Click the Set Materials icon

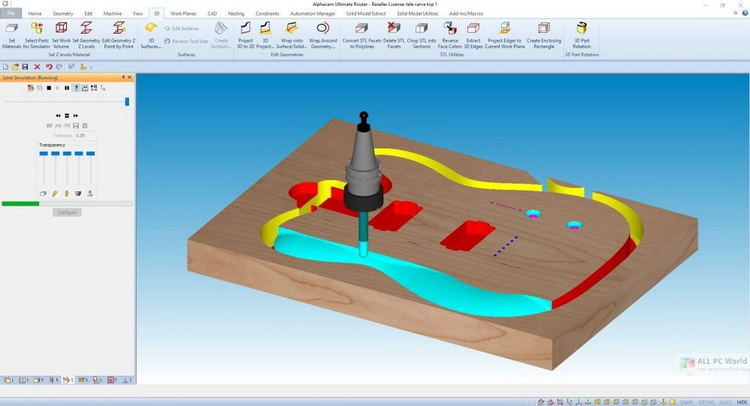(x=13, y=29)
